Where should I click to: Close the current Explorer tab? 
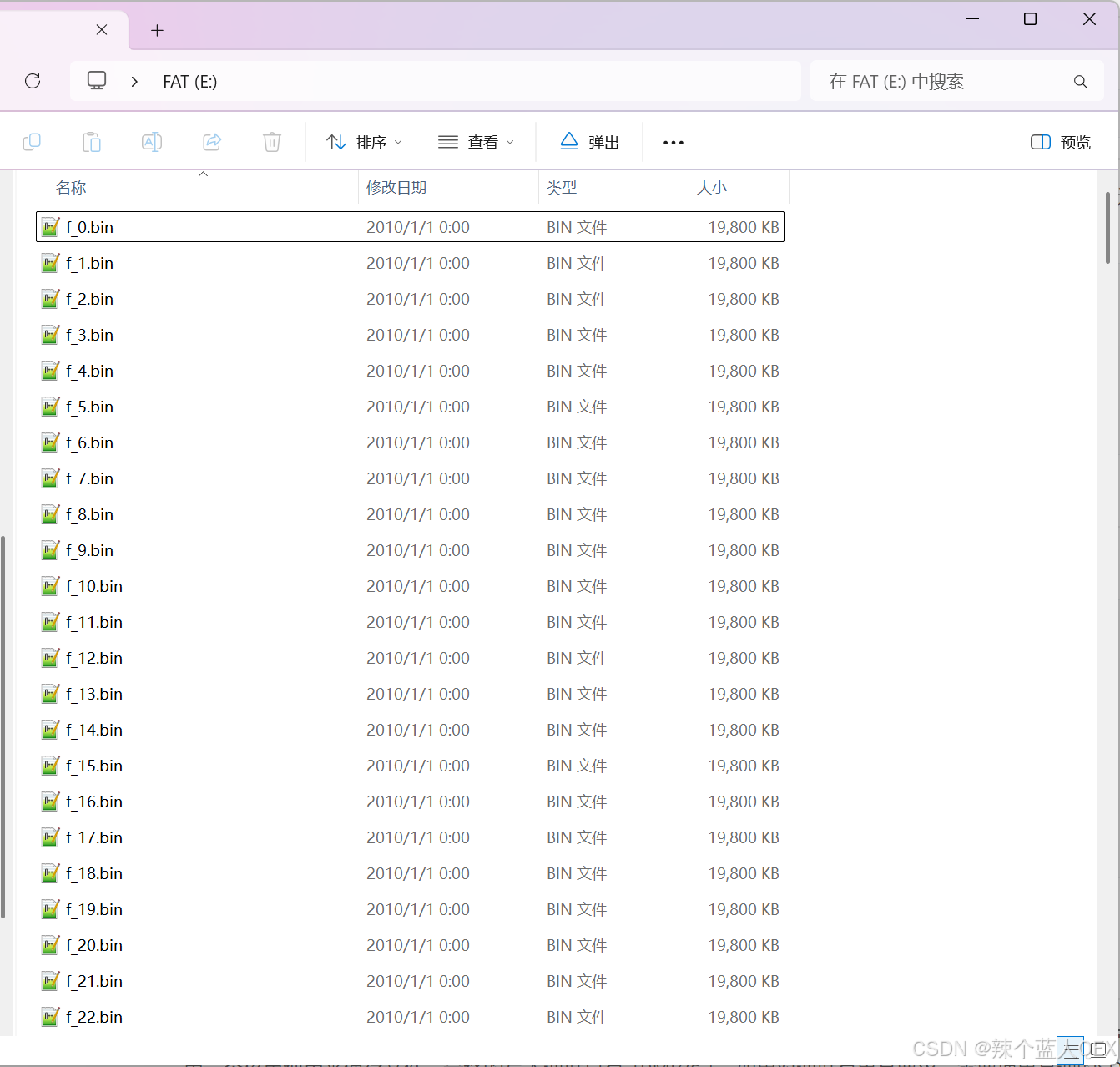pos(102,30)
